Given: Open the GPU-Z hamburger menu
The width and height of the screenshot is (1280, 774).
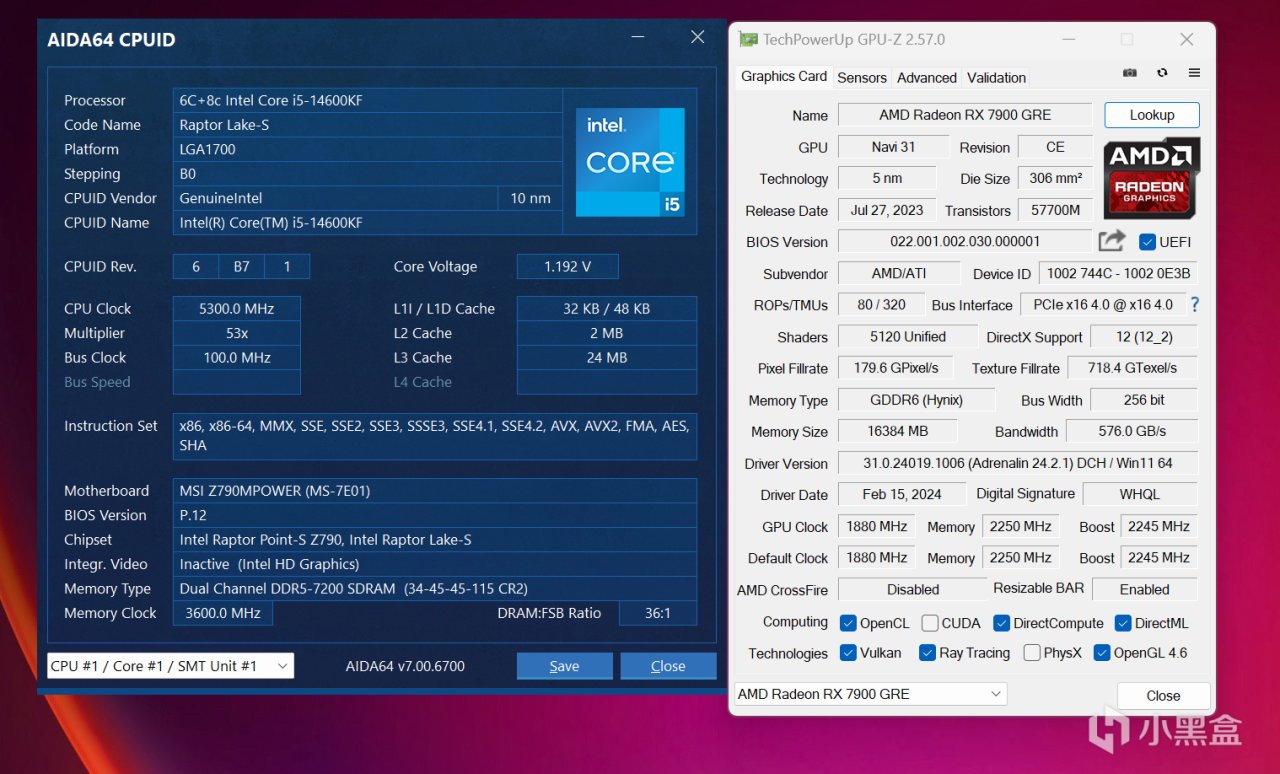Looking at the screenshot, I should click(1194, 73).
